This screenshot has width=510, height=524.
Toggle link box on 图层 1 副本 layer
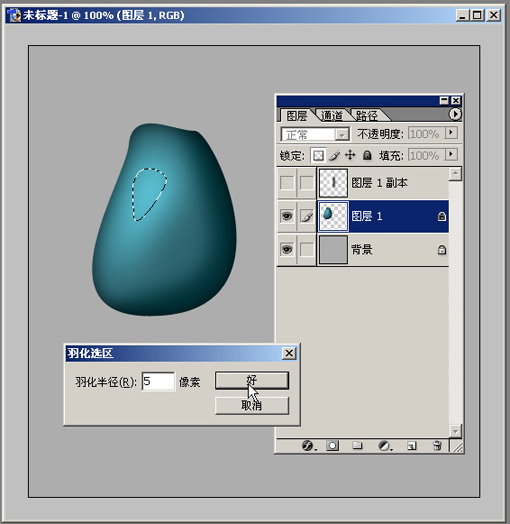(x=307, y=183)
